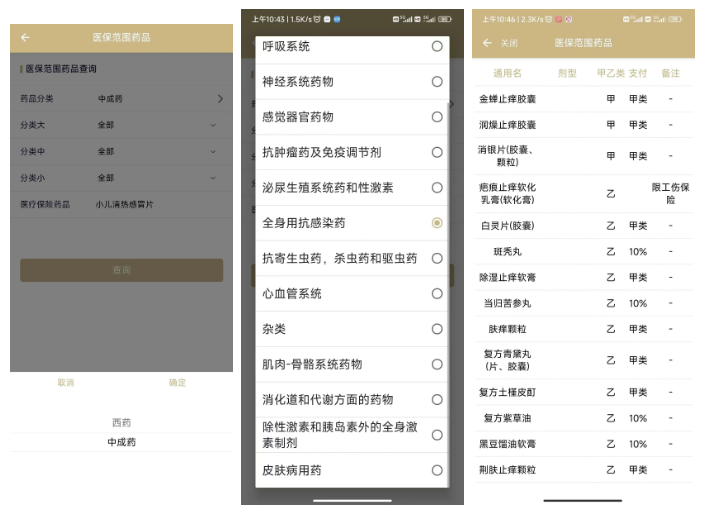
Task: Select 呼吸系统 radio button
Action: [x=437, y=47]
